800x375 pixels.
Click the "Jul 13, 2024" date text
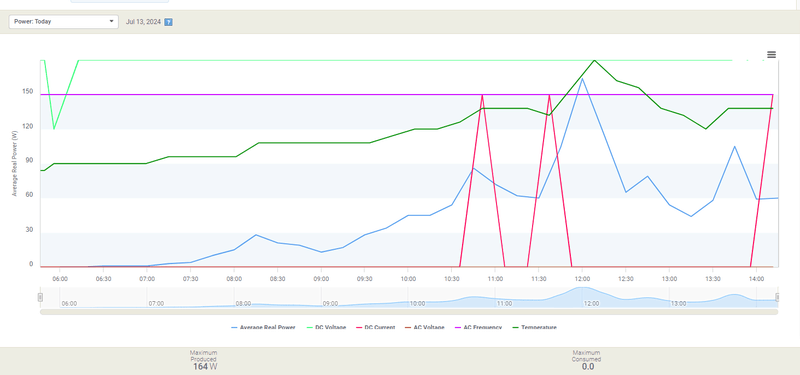point(143,22)
